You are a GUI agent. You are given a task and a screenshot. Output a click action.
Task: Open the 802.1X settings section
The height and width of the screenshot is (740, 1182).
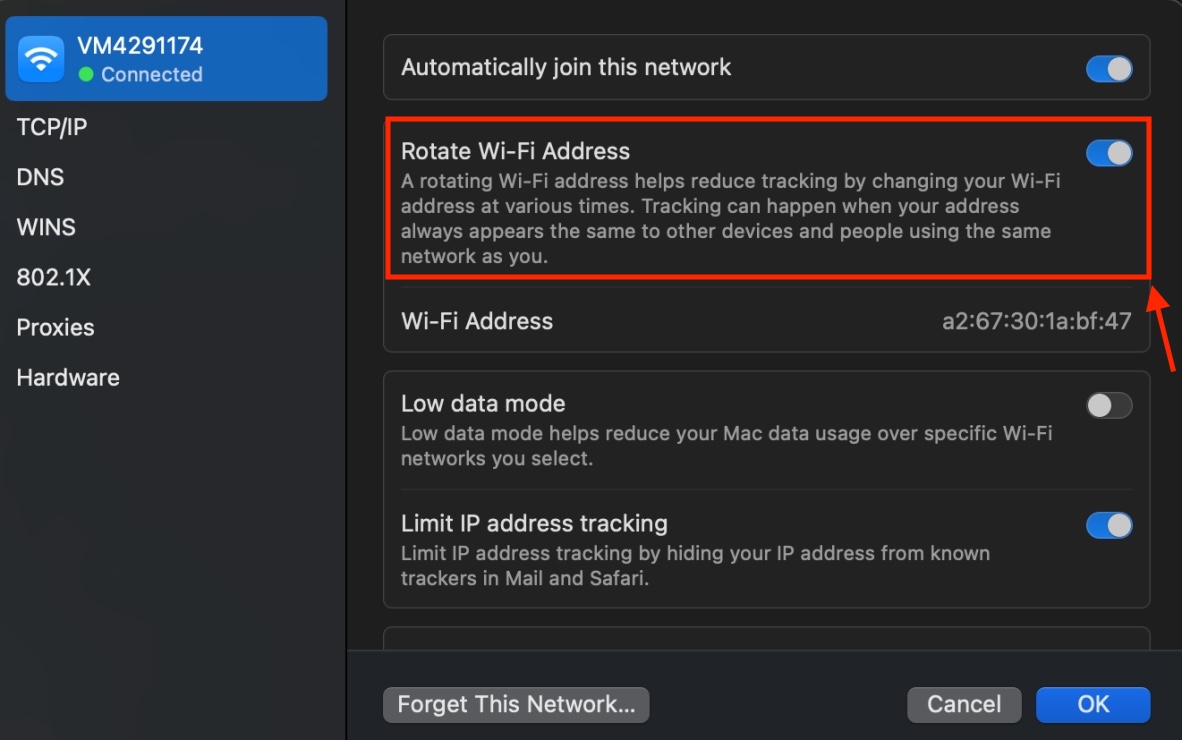54,277
